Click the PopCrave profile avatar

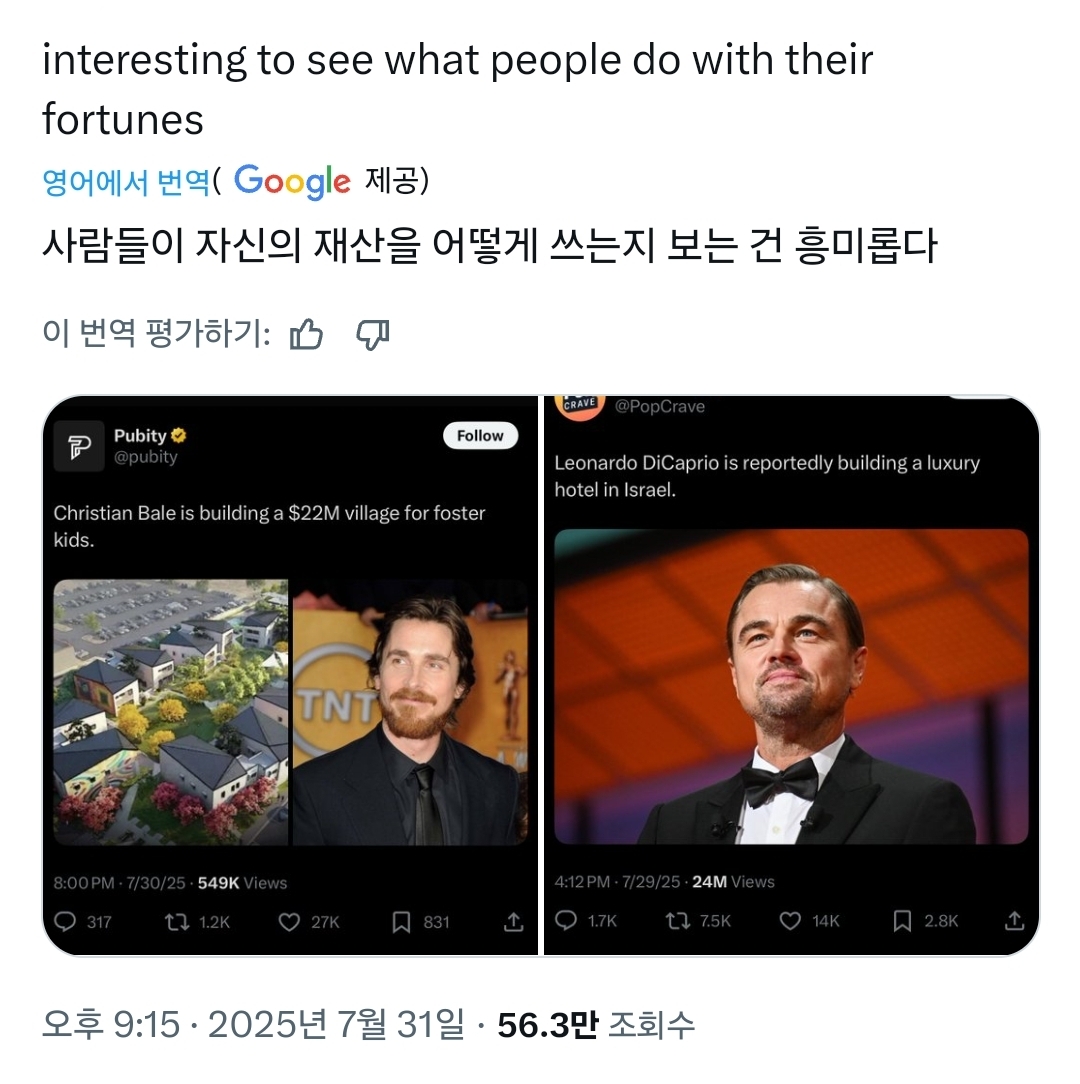(x=580, y=404)
